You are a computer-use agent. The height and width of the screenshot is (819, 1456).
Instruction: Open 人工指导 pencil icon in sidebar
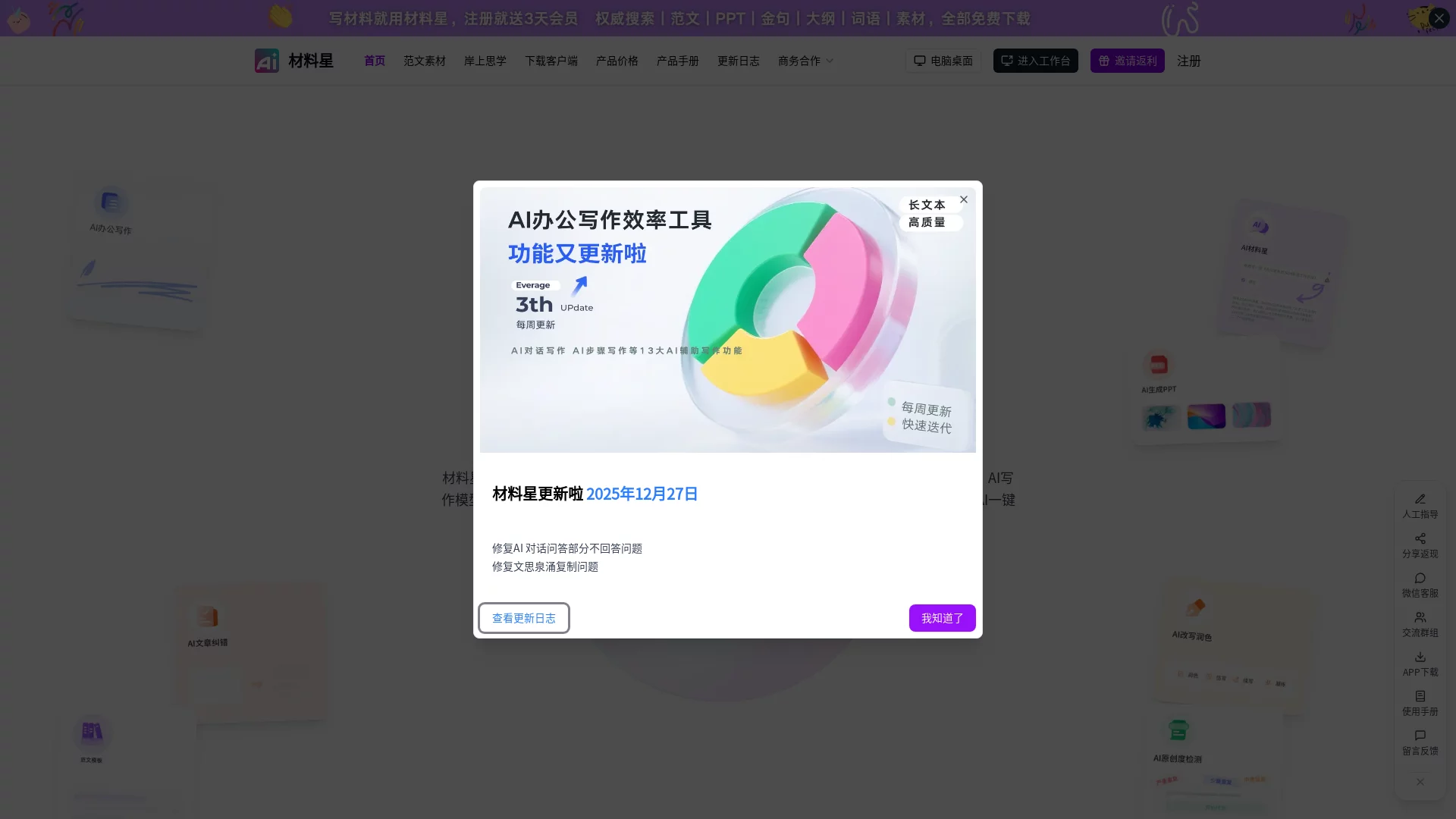tap(1420, 499)
